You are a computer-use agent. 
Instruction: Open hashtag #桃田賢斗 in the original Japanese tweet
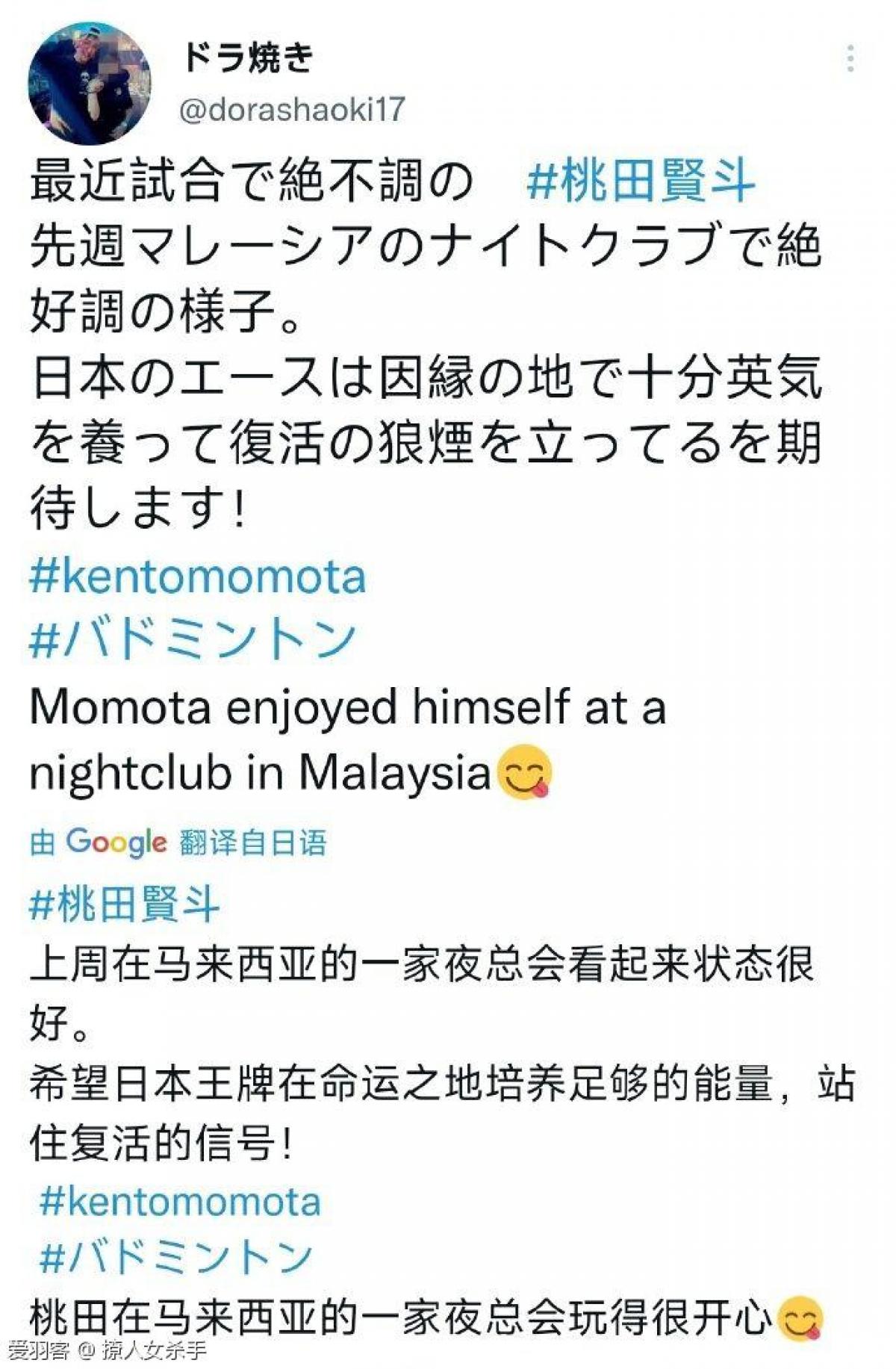pos(641,181)
